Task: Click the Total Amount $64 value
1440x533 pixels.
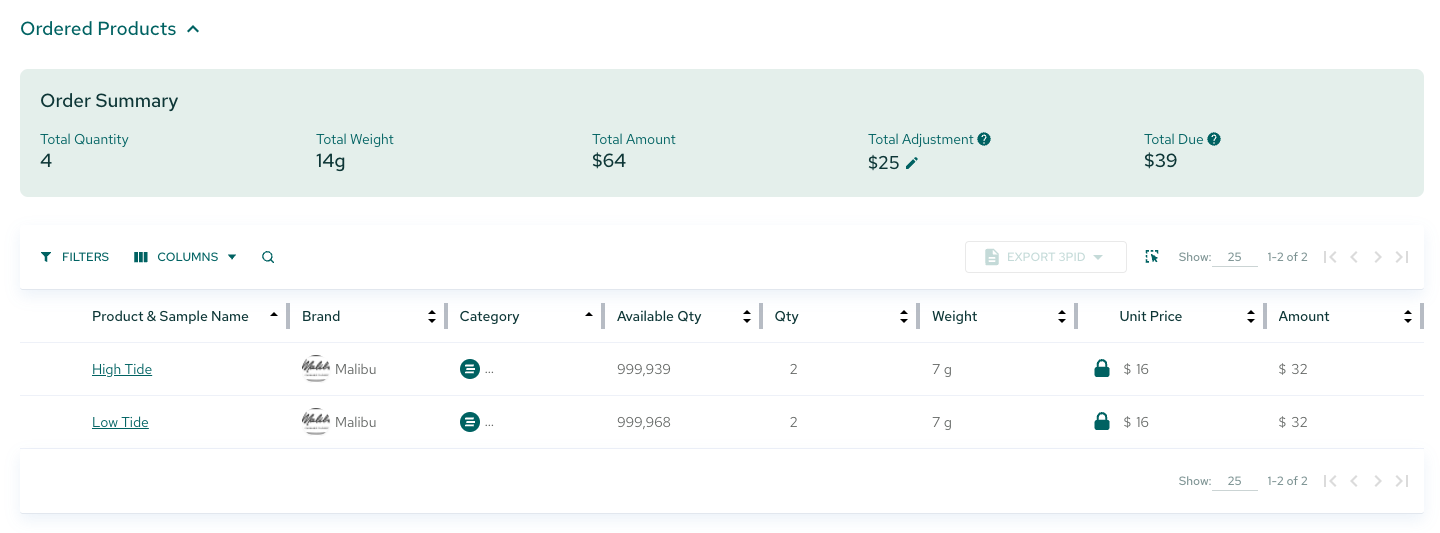Action: pos(609,161)
